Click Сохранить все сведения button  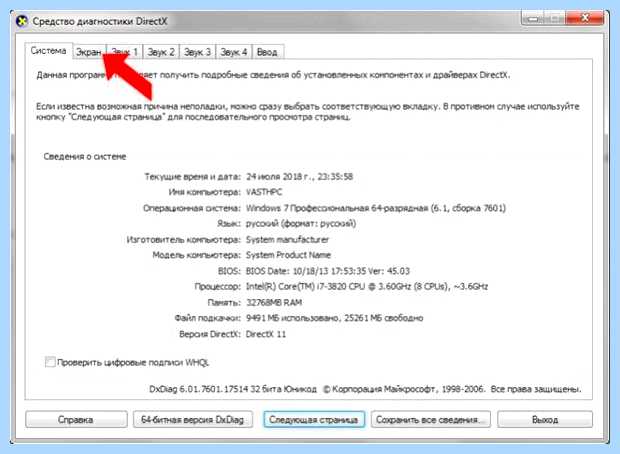point(431,419)
